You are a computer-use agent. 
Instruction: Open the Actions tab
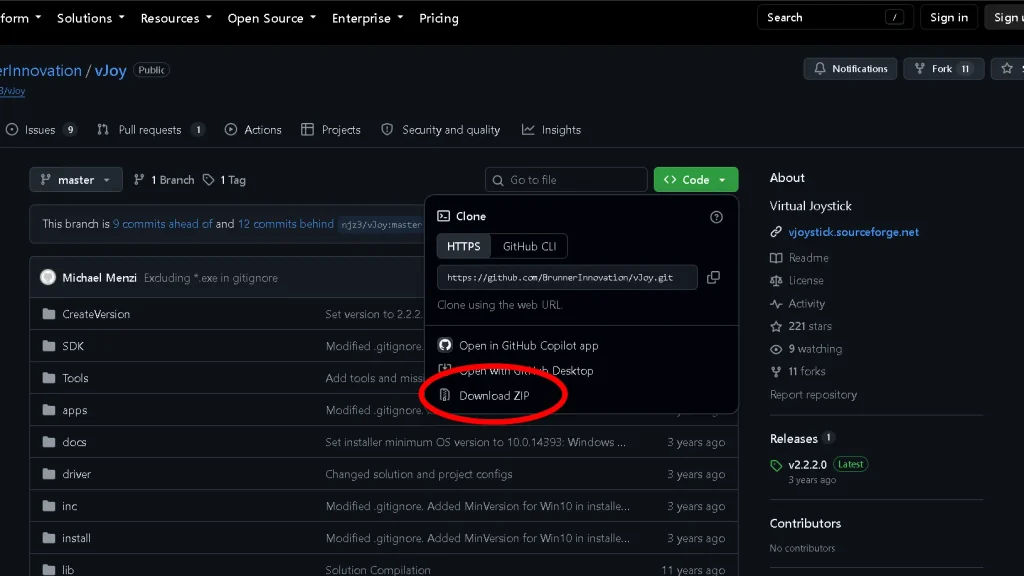click(x=253, y=130)
